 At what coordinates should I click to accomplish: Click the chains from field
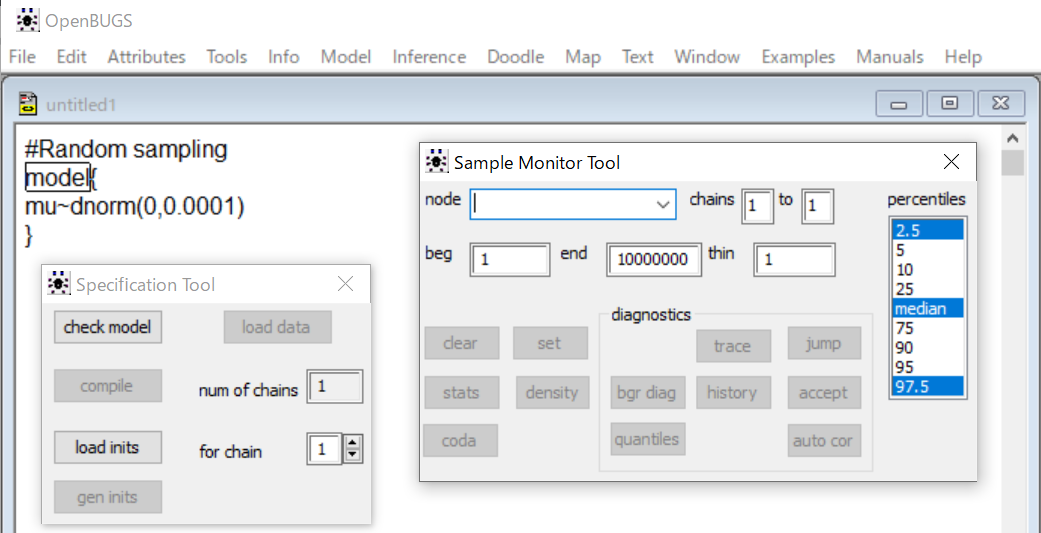coord(758,206)
